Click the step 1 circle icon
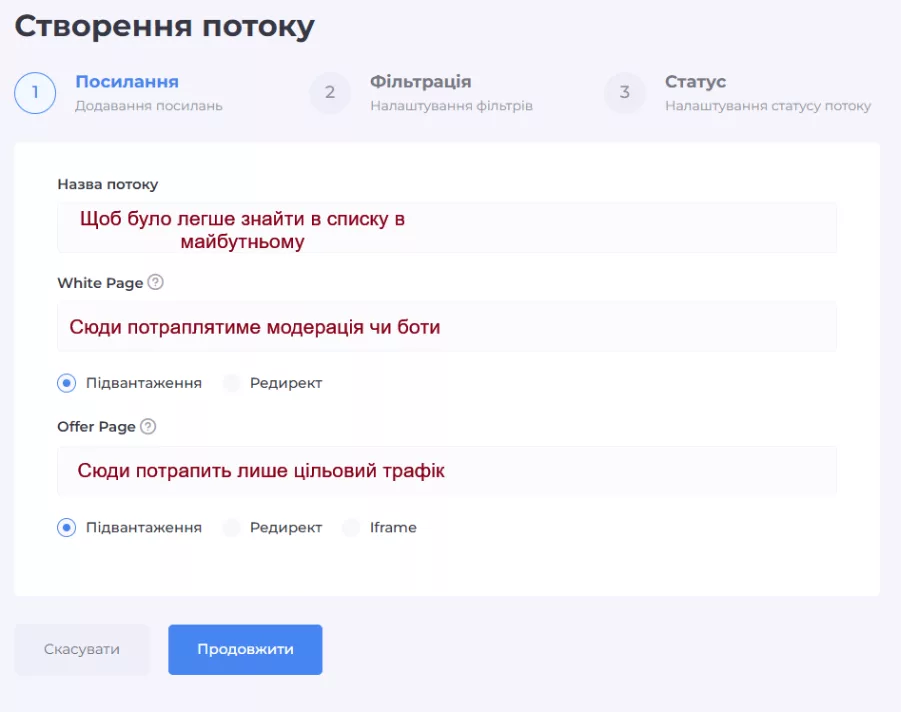This screenshot has height=712, width=901. pyautogui.click(x=35, y=93)
